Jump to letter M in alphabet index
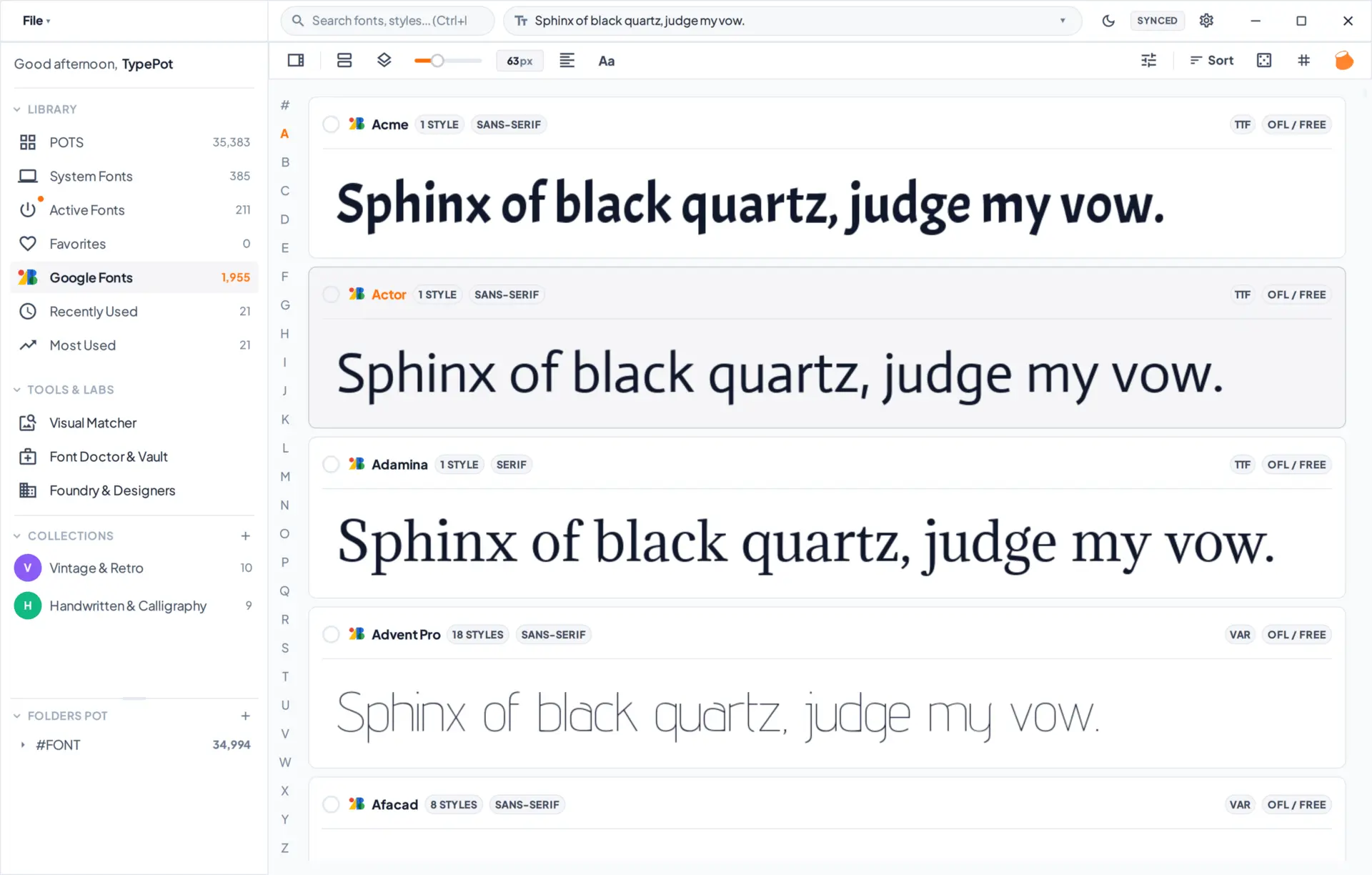The height and width of the screenshot is (875, 1372). click(285, 477)
